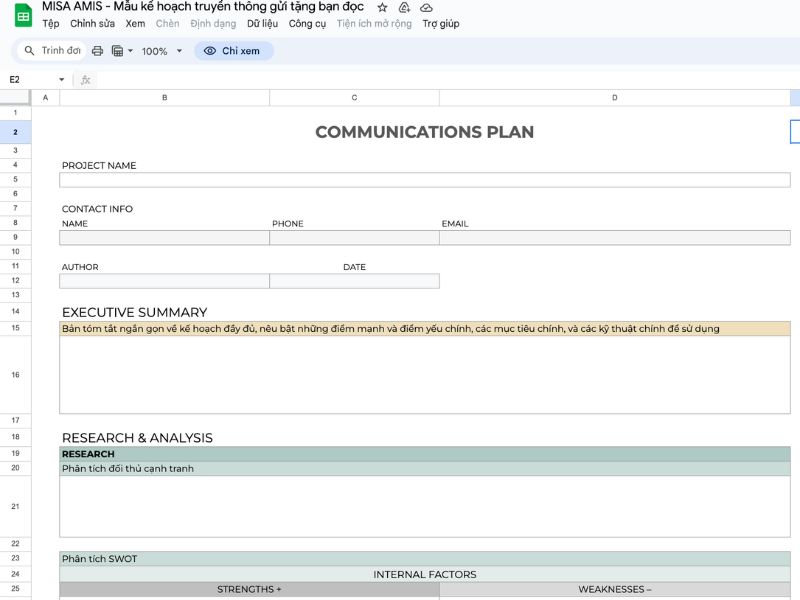Click the move to Drive folder icon
Image resolution: width=800 pixels, height=600 pixels.
coord(404,7)
